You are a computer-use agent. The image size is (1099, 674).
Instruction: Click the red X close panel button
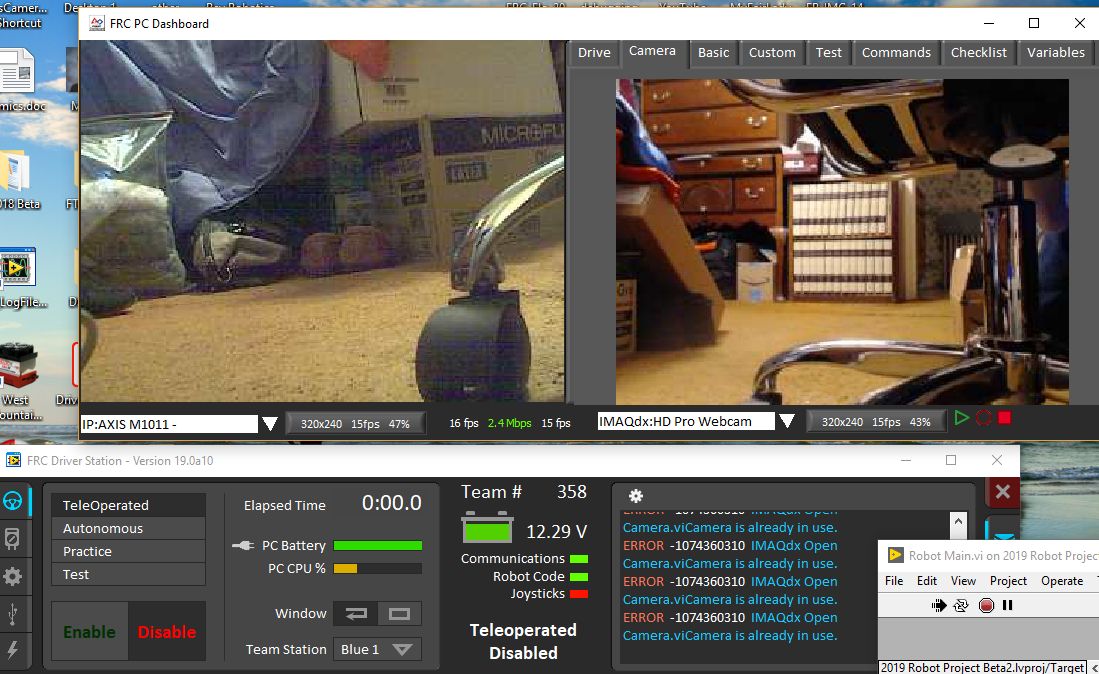[1002, 492]
